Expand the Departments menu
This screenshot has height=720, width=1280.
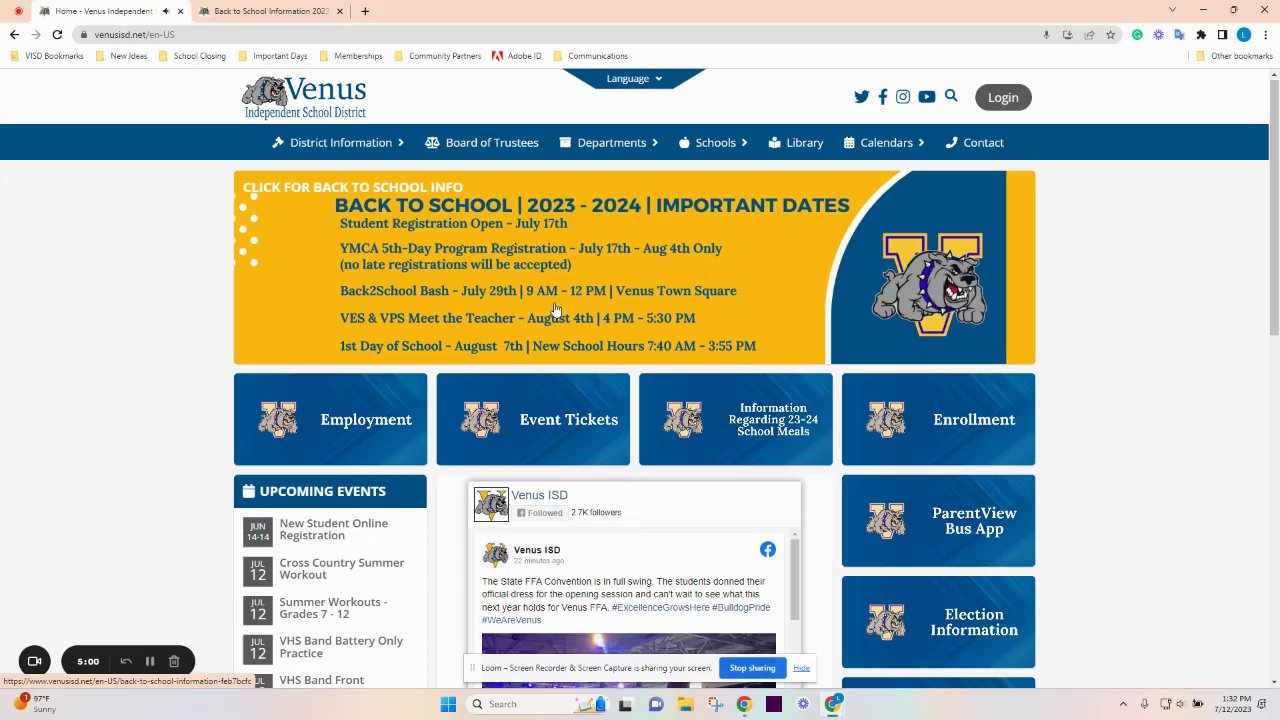pos(609,142)
